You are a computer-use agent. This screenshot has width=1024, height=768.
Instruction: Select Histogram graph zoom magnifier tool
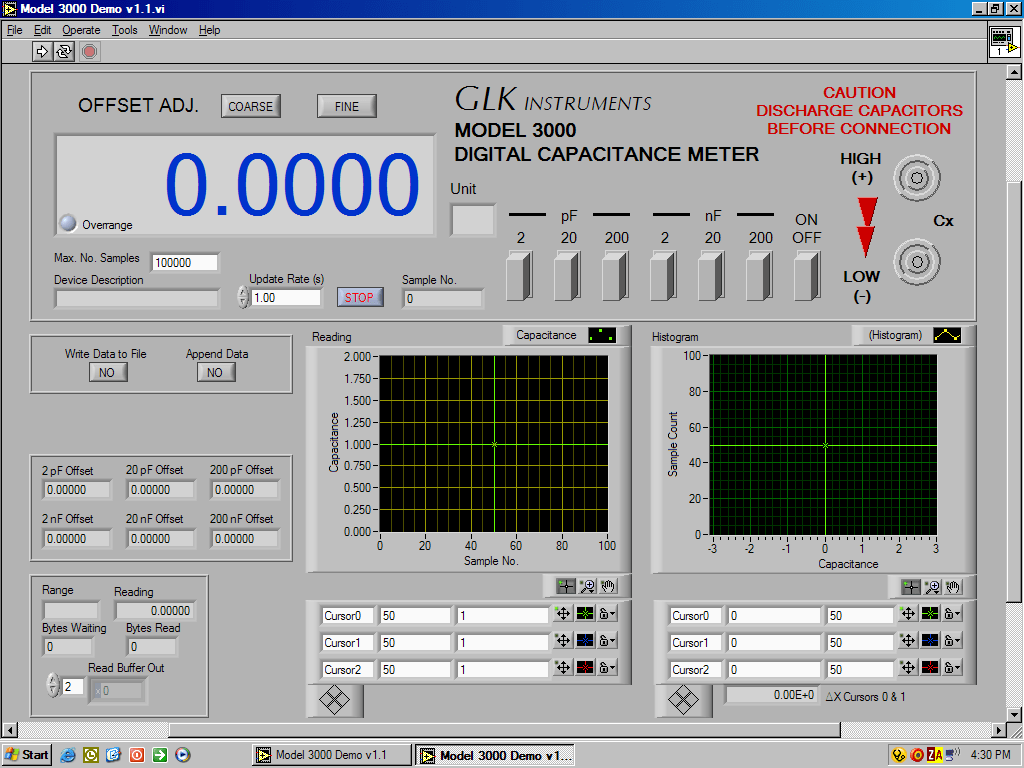(x=932, y=586)
